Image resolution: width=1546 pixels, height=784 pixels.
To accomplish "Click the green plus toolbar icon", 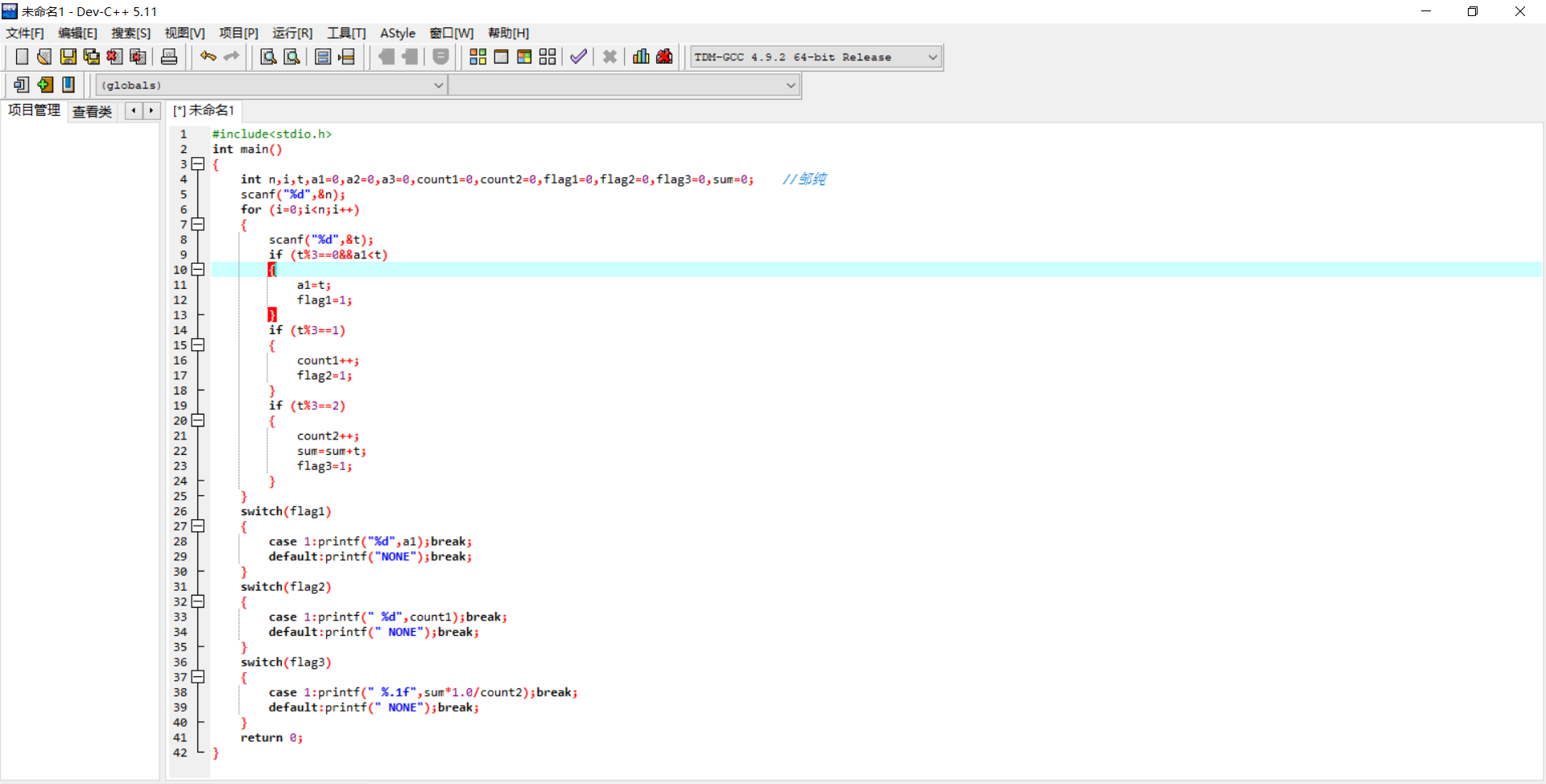I will (45, 85).
